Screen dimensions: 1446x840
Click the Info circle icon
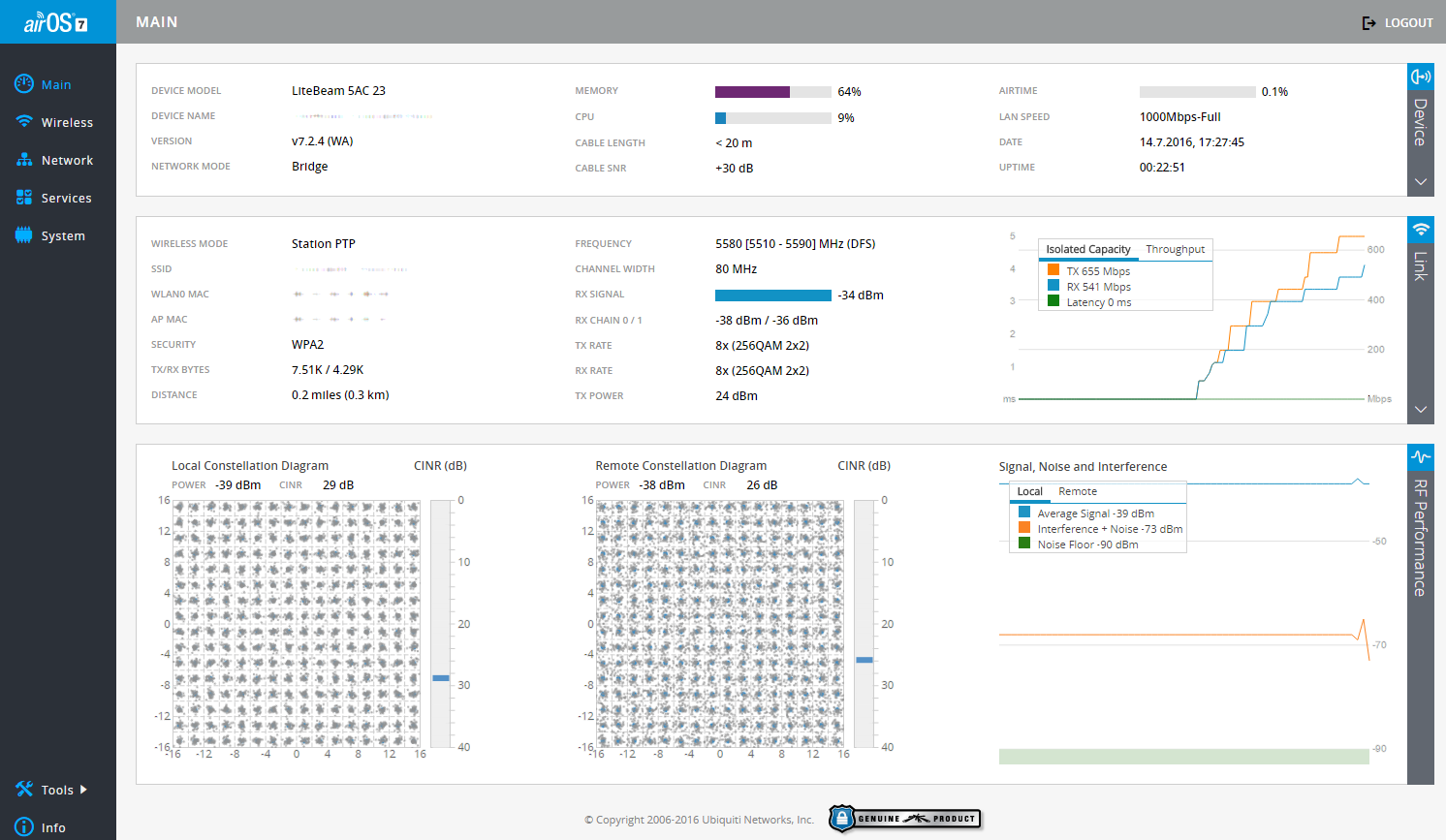tap(24, 827)
